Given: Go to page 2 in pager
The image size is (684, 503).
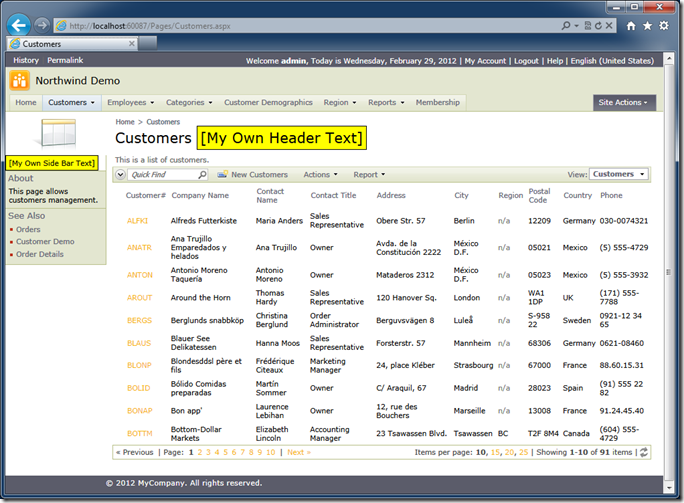Looking at the screenshot, I should pos(200,452).
